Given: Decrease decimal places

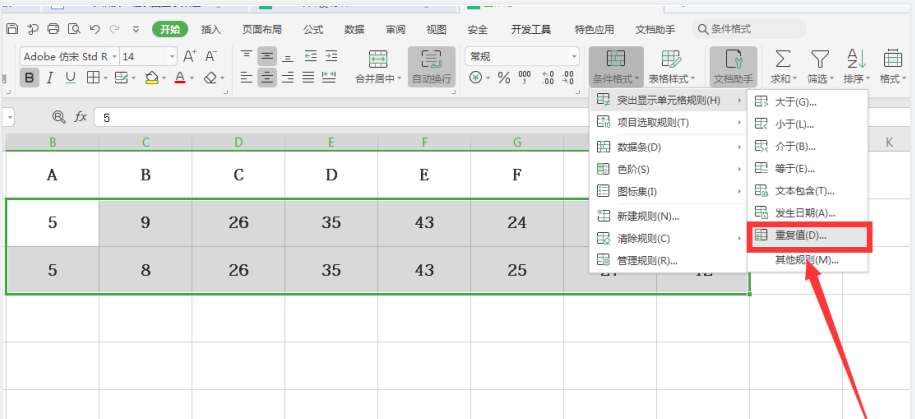Looking at the screenshot, I should pyautogui.click(x=567, y=78).
